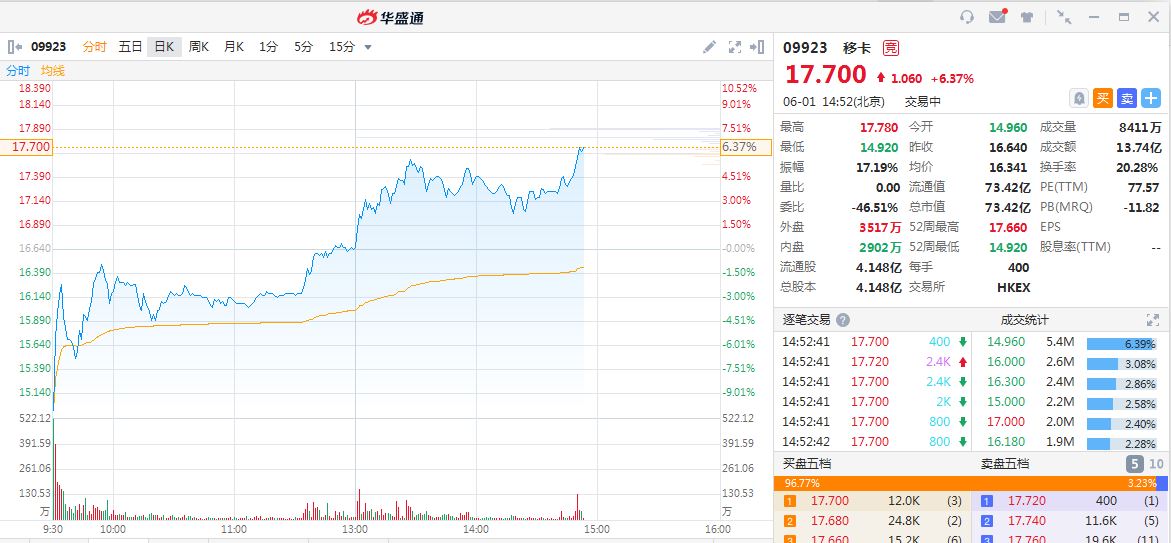Click the shrink window arrows icon
The image size is (1171, 543).
(1064, 17)
